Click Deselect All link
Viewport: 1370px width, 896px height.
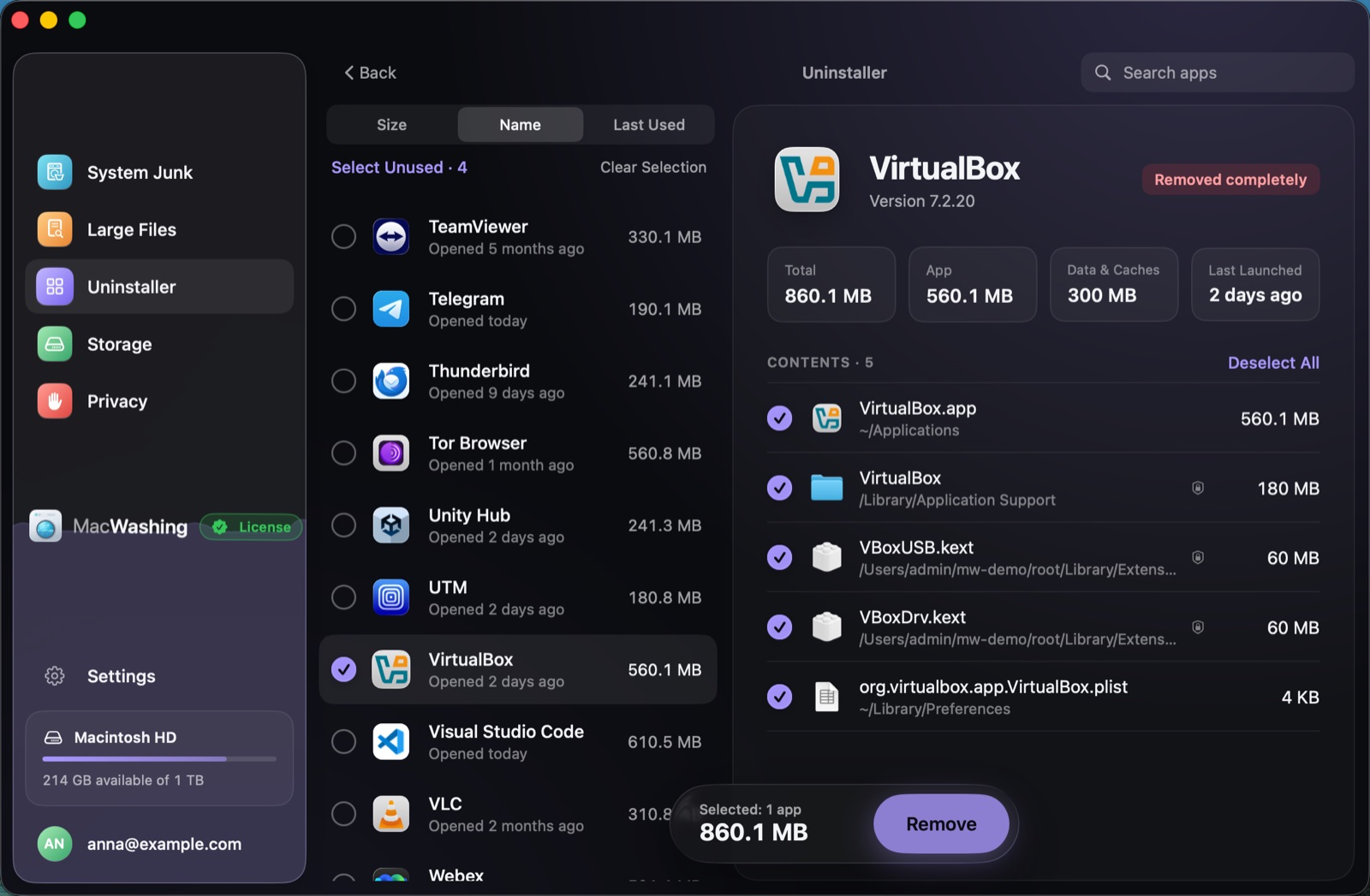(x=1273, y=363)
